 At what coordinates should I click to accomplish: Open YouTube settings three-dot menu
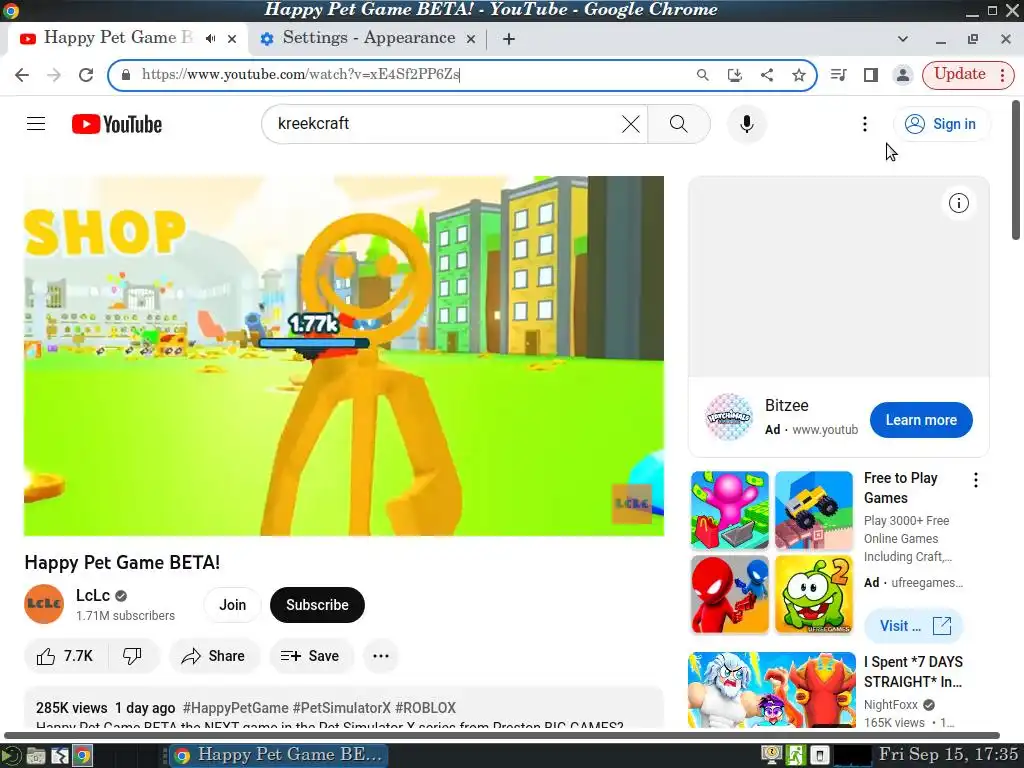[865, 123]
